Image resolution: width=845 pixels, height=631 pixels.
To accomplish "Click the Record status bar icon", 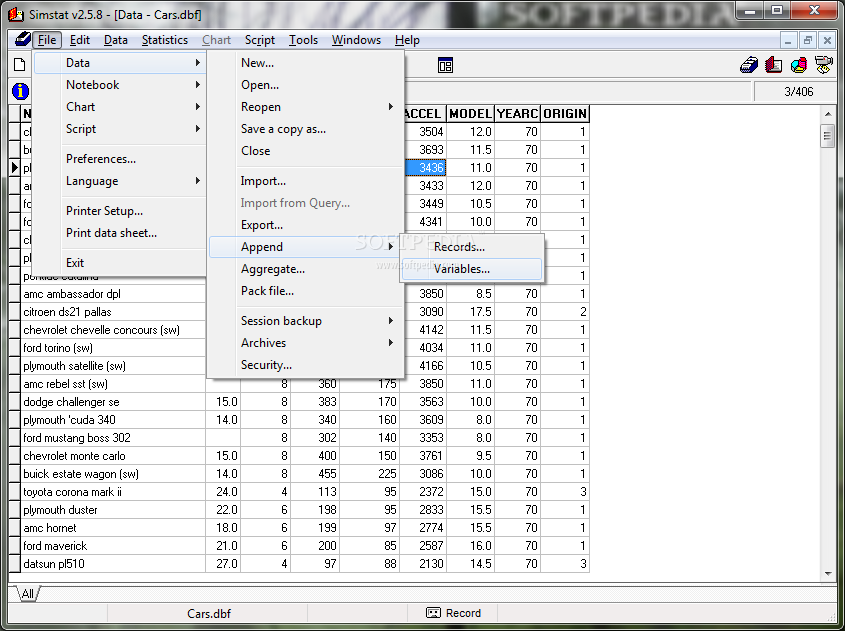I will click(433, 613).
